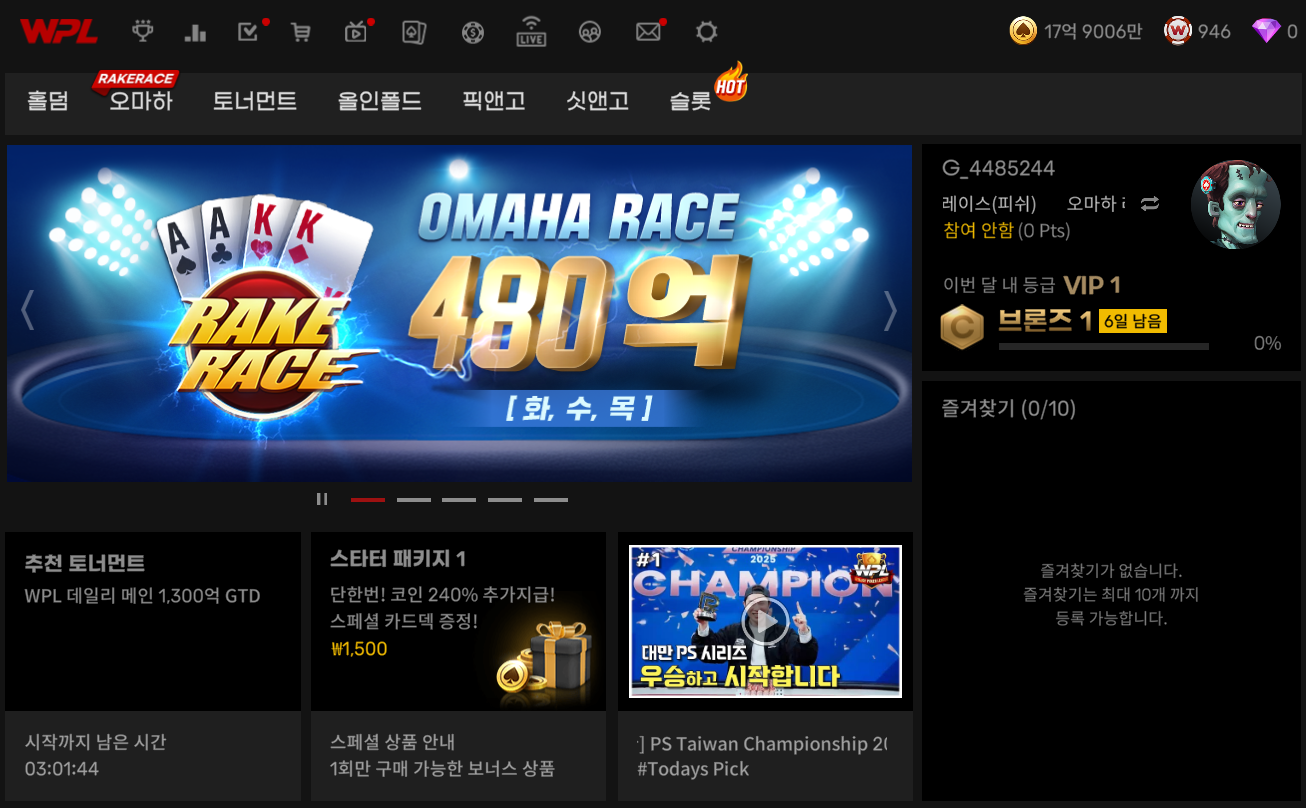Toggle race type swap arrows

[x=1150, y=203]
